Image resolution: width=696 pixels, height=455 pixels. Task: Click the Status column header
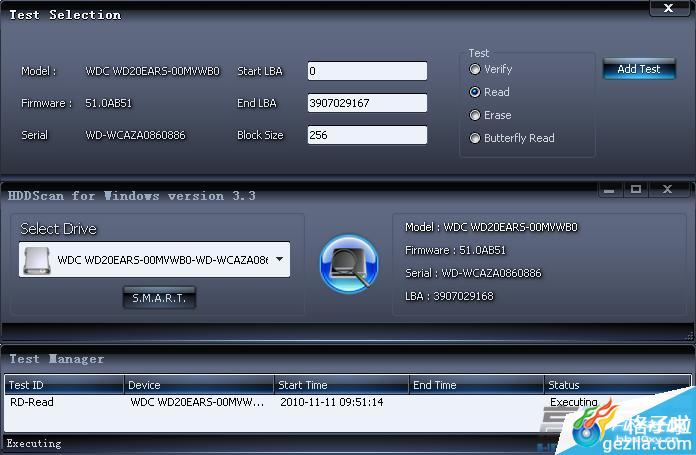click(x=617, y=385)
